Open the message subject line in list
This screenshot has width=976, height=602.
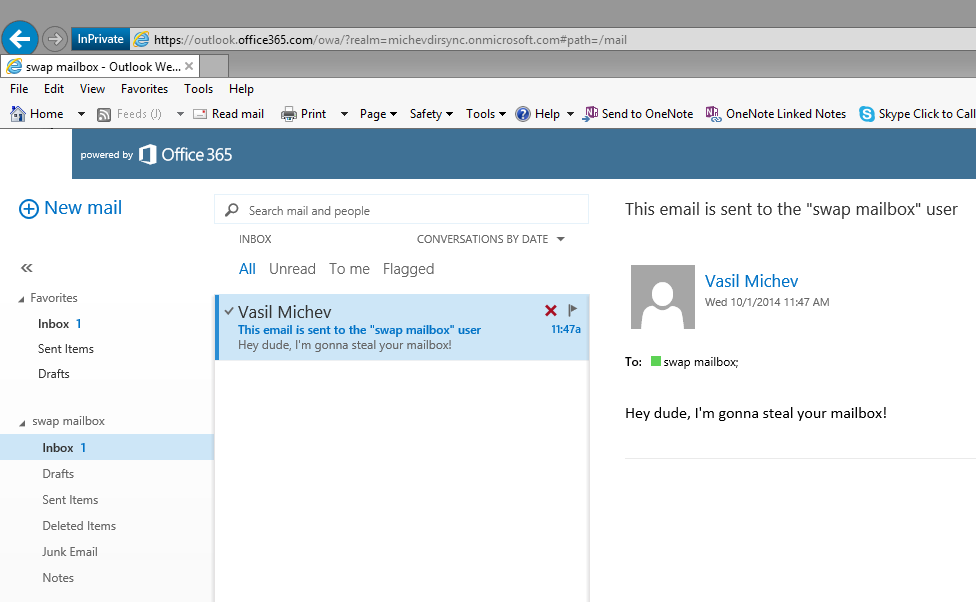359,330
